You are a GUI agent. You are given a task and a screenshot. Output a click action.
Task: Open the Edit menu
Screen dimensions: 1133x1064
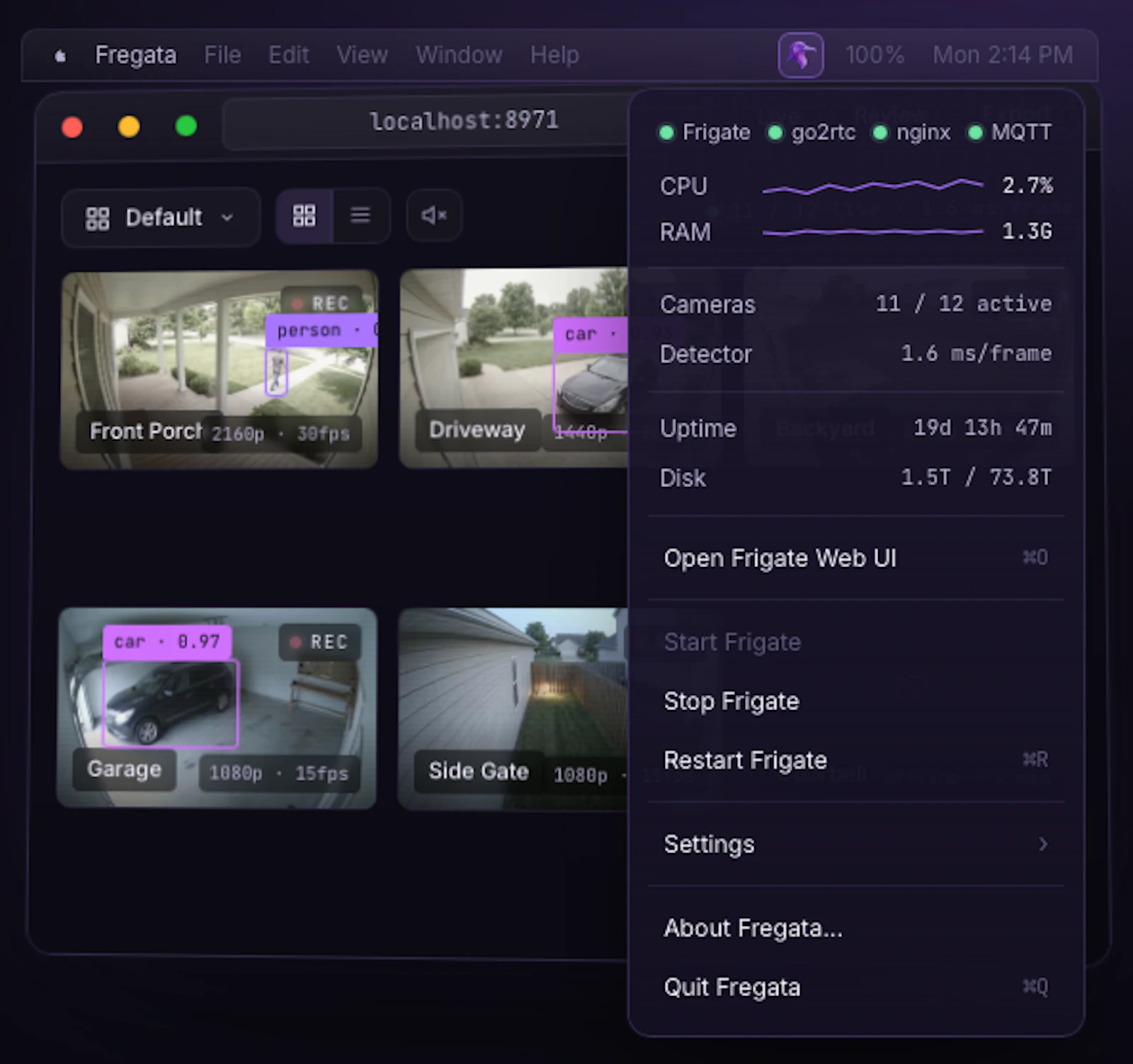tap(288, 55)
